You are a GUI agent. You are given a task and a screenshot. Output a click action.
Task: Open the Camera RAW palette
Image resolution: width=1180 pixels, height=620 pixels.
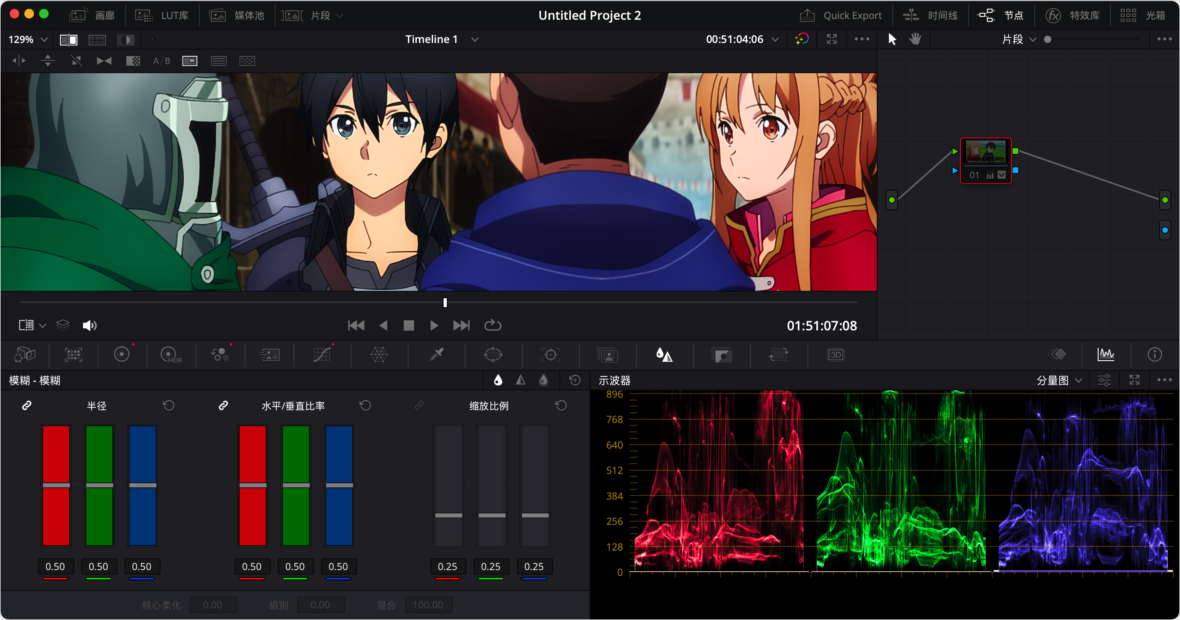(x=22, y=355)
